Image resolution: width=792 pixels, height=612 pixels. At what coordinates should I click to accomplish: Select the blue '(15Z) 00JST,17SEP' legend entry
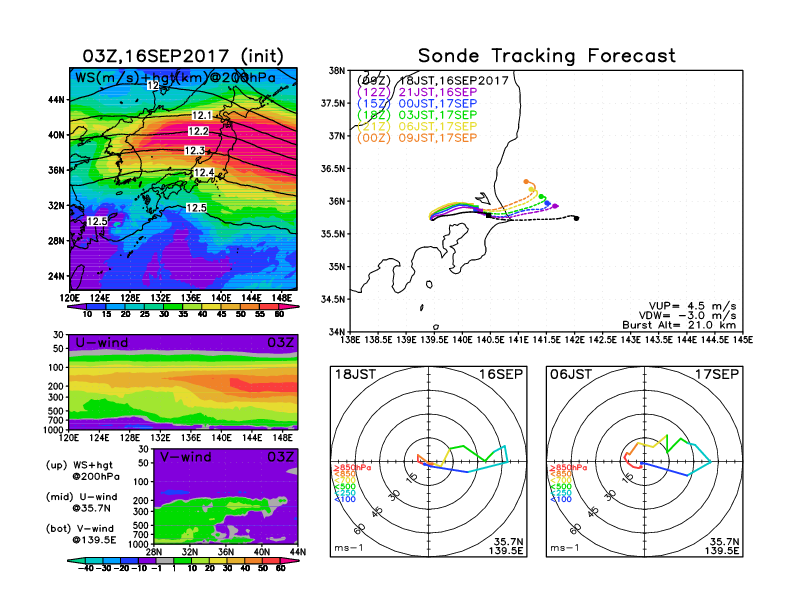417,104
